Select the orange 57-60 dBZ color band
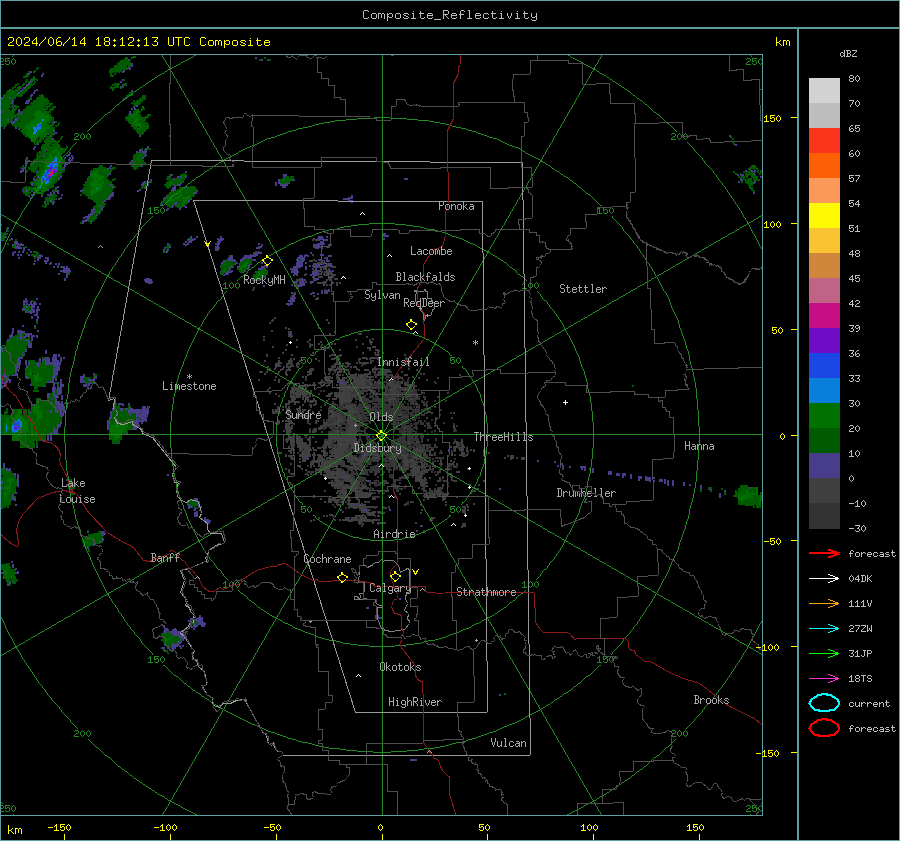Image resolution: width=900 pixels, height=841 pixels. [824, 166]
